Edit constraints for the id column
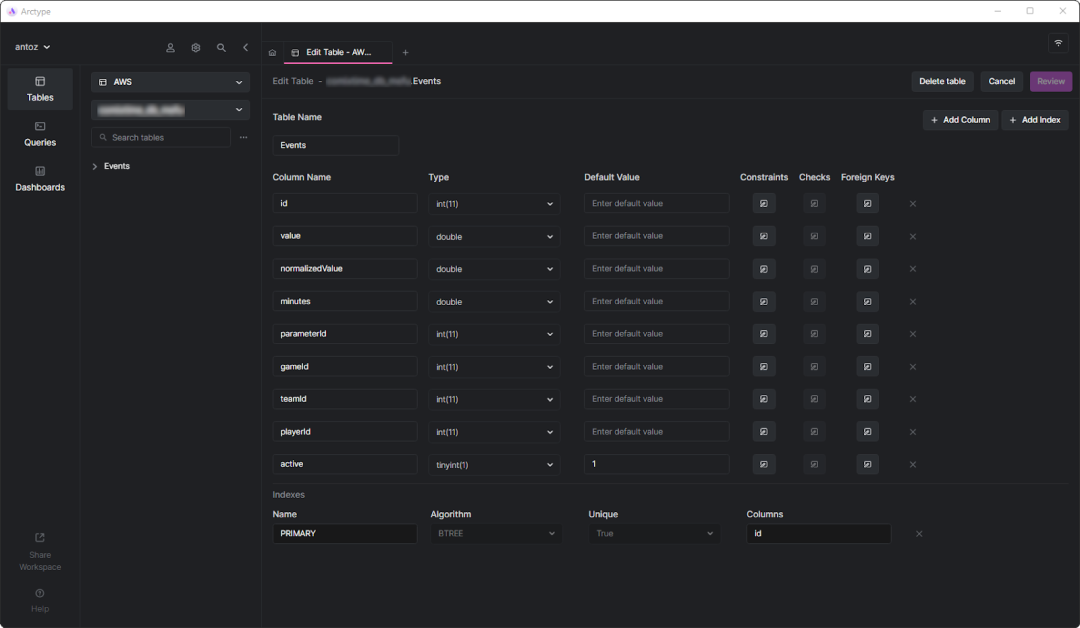Screen dimensions: 1080x628 [x=764, y=203]
